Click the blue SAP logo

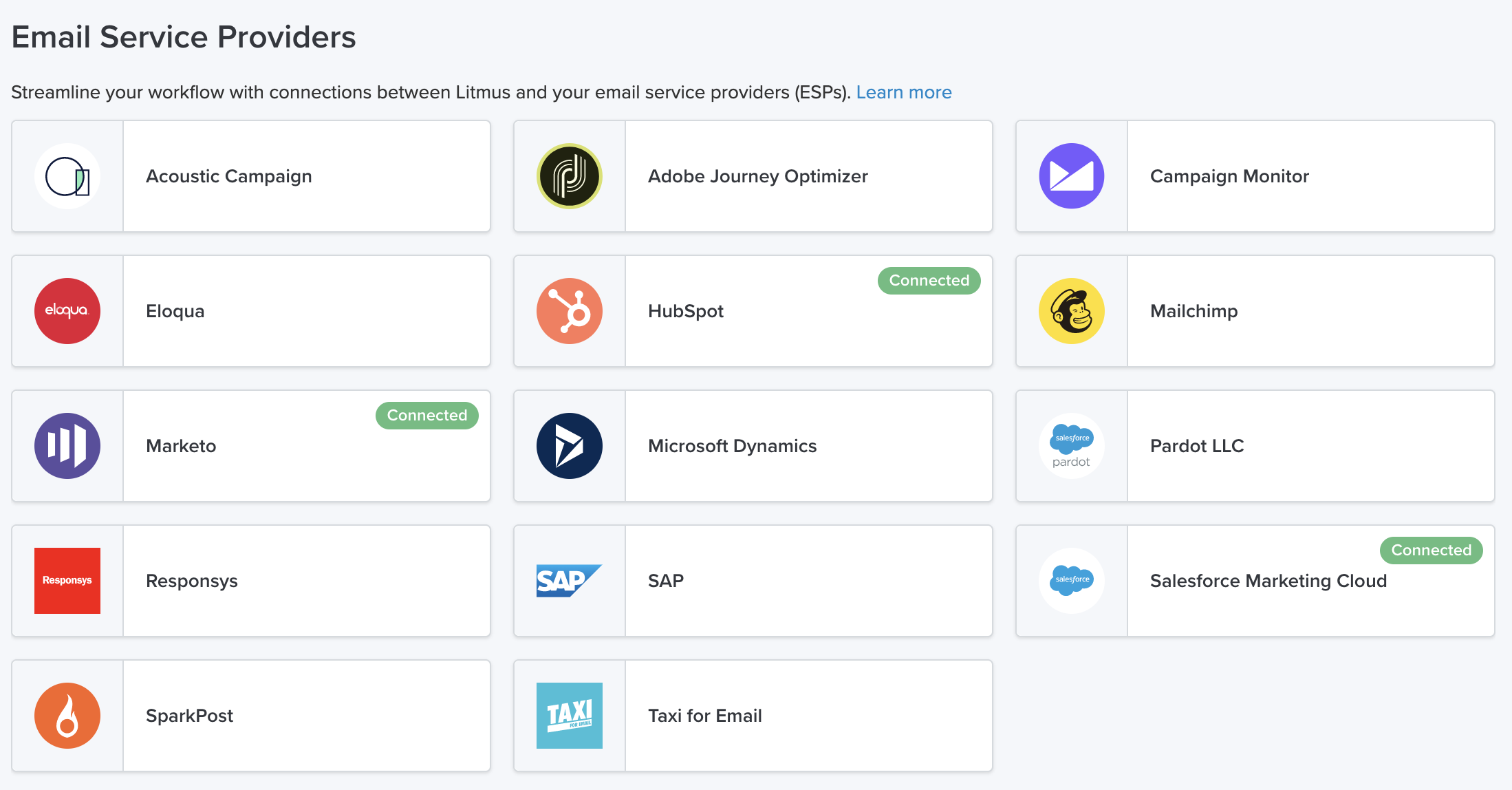tap(570, 581)
